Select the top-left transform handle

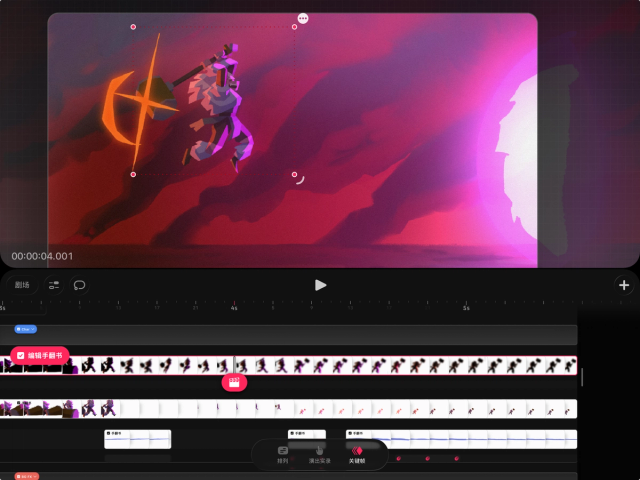(x=133, y=27)
